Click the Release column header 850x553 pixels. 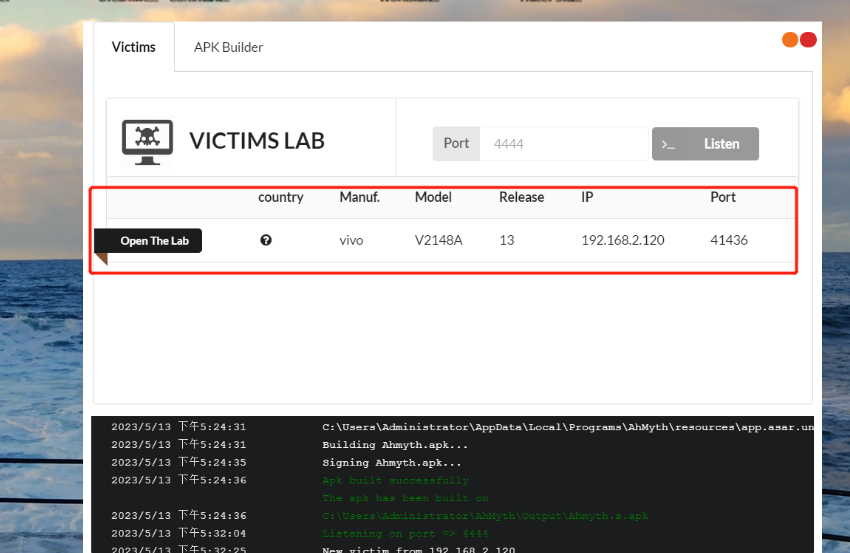coord(521,197)
